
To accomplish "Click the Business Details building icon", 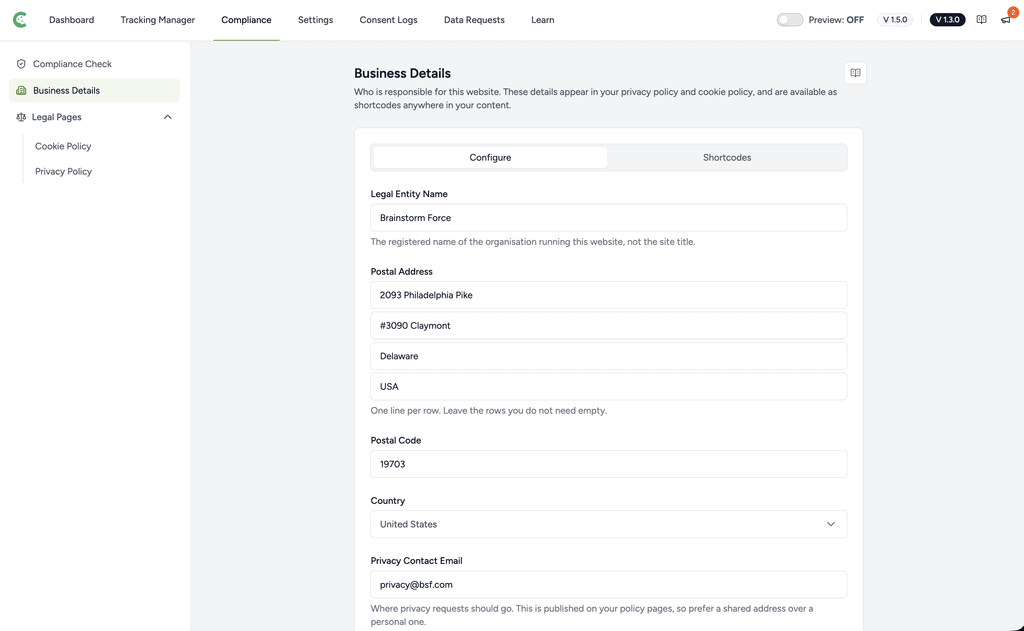I will tap(21, 91).
